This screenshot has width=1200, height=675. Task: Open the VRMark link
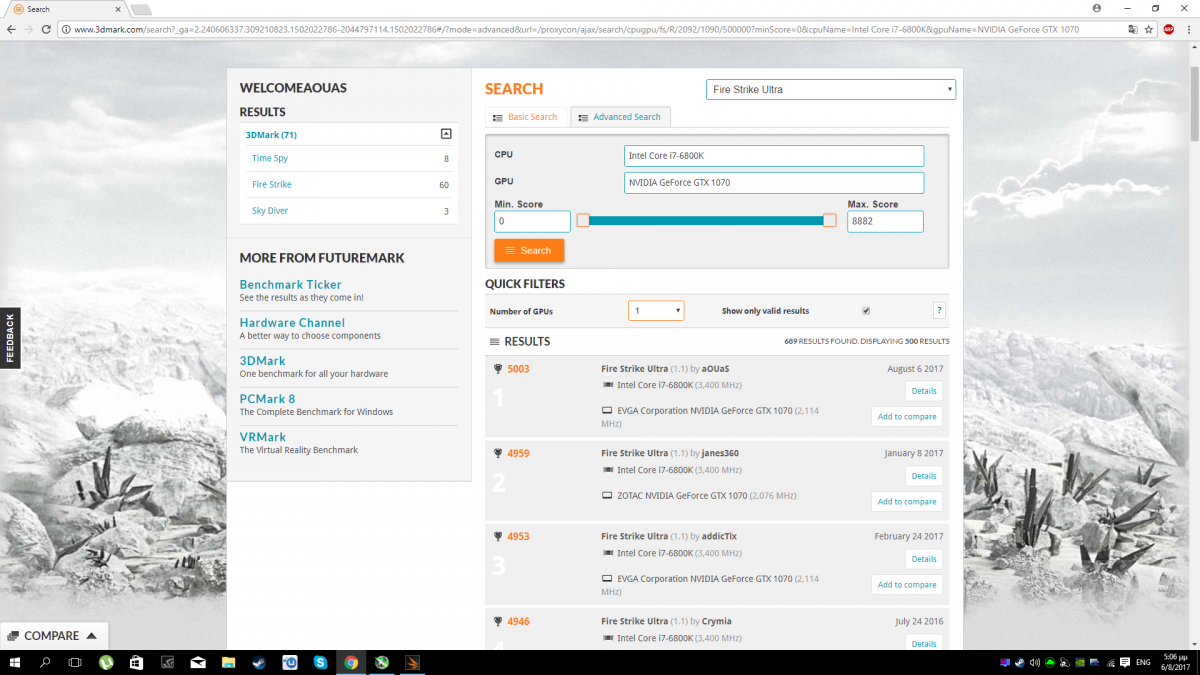263,437
